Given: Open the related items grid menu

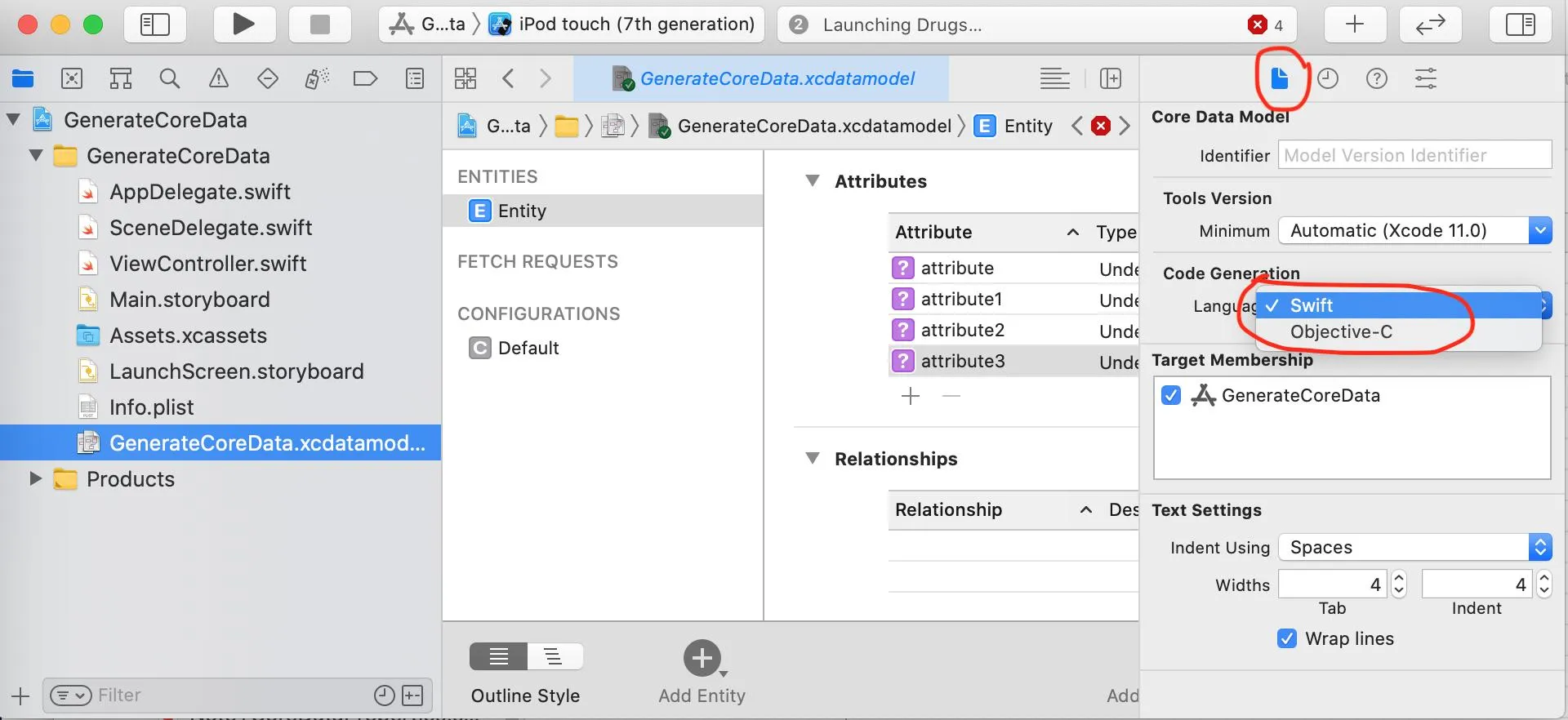Looking at the screenshot, I should point(465,78).
